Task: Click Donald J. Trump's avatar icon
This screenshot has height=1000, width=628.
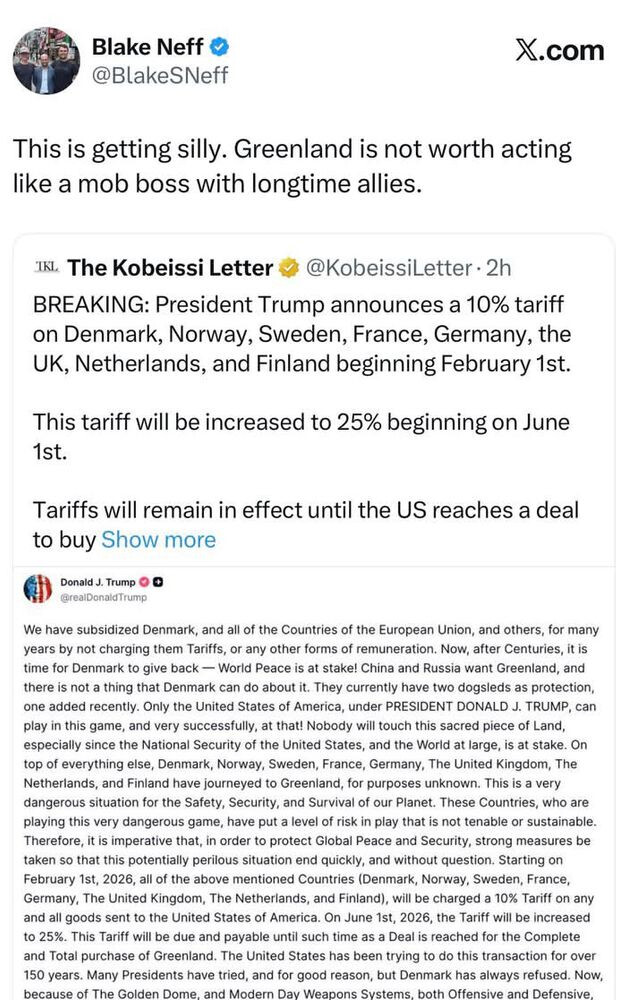Action: click(x=37, y=589)
